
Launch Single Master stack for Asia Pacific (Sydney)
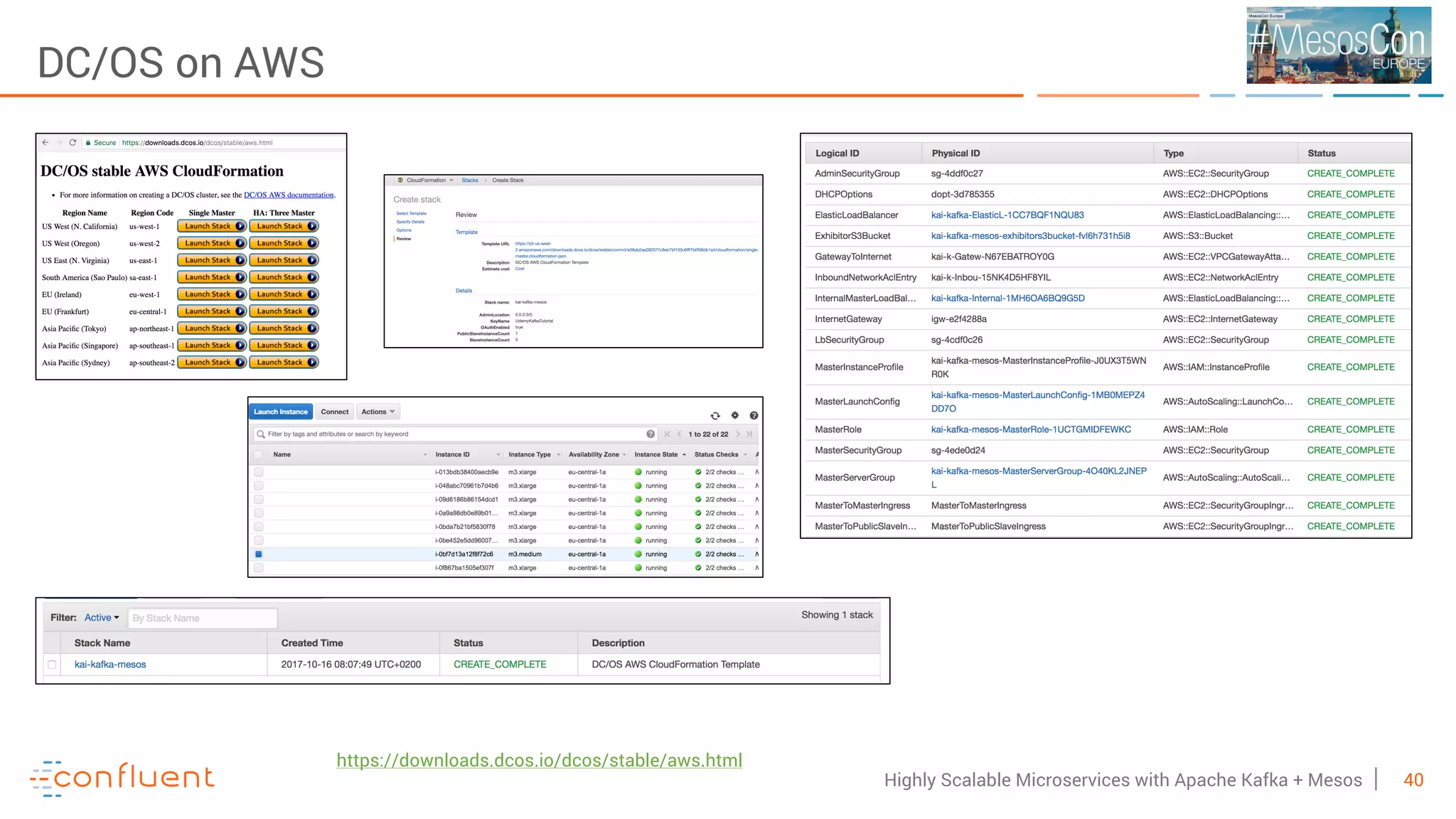(x=212, y=363)
